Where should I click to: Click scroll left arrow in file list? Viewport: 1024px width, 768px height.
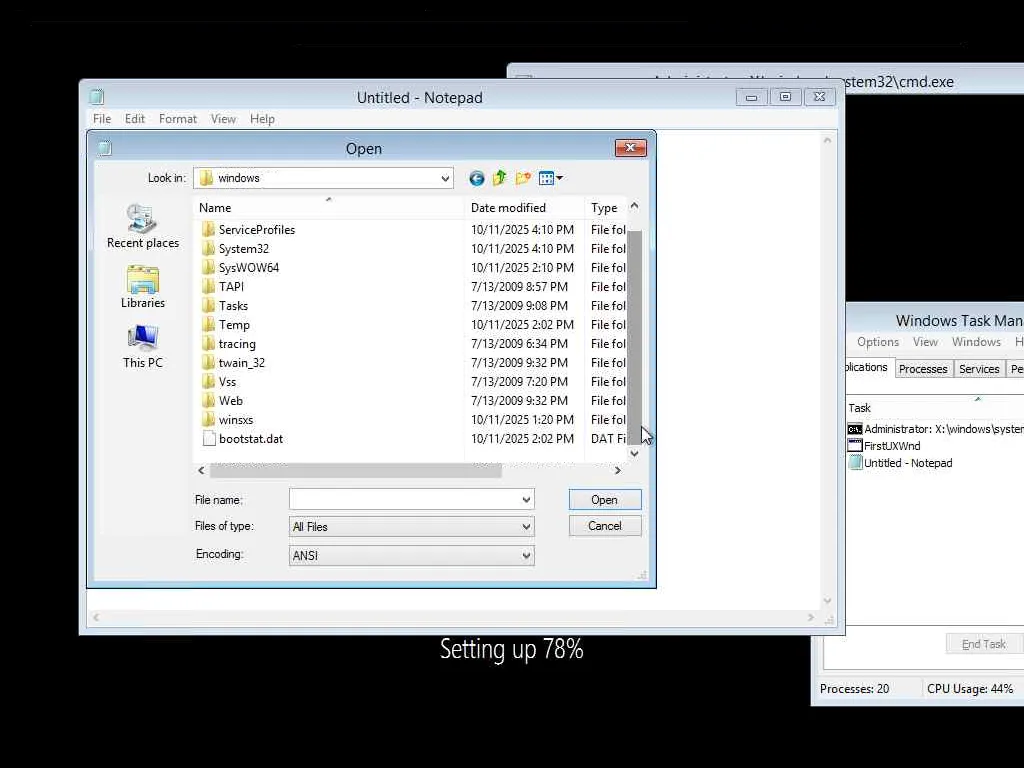click(201, 470)
